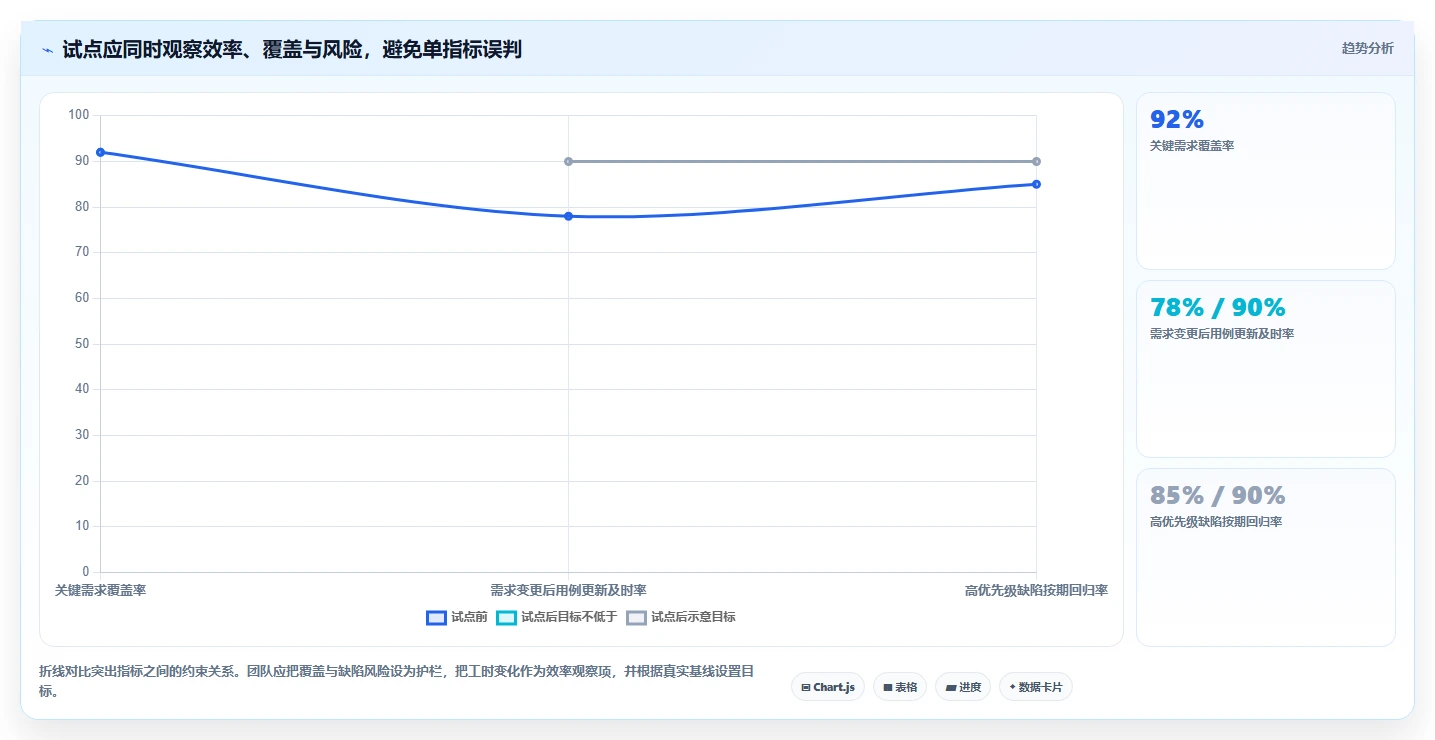Open the 85% / 90% data card
Image resolution: width=1435 pixels, height=740 pixels.
click(x=1266, y=557)
